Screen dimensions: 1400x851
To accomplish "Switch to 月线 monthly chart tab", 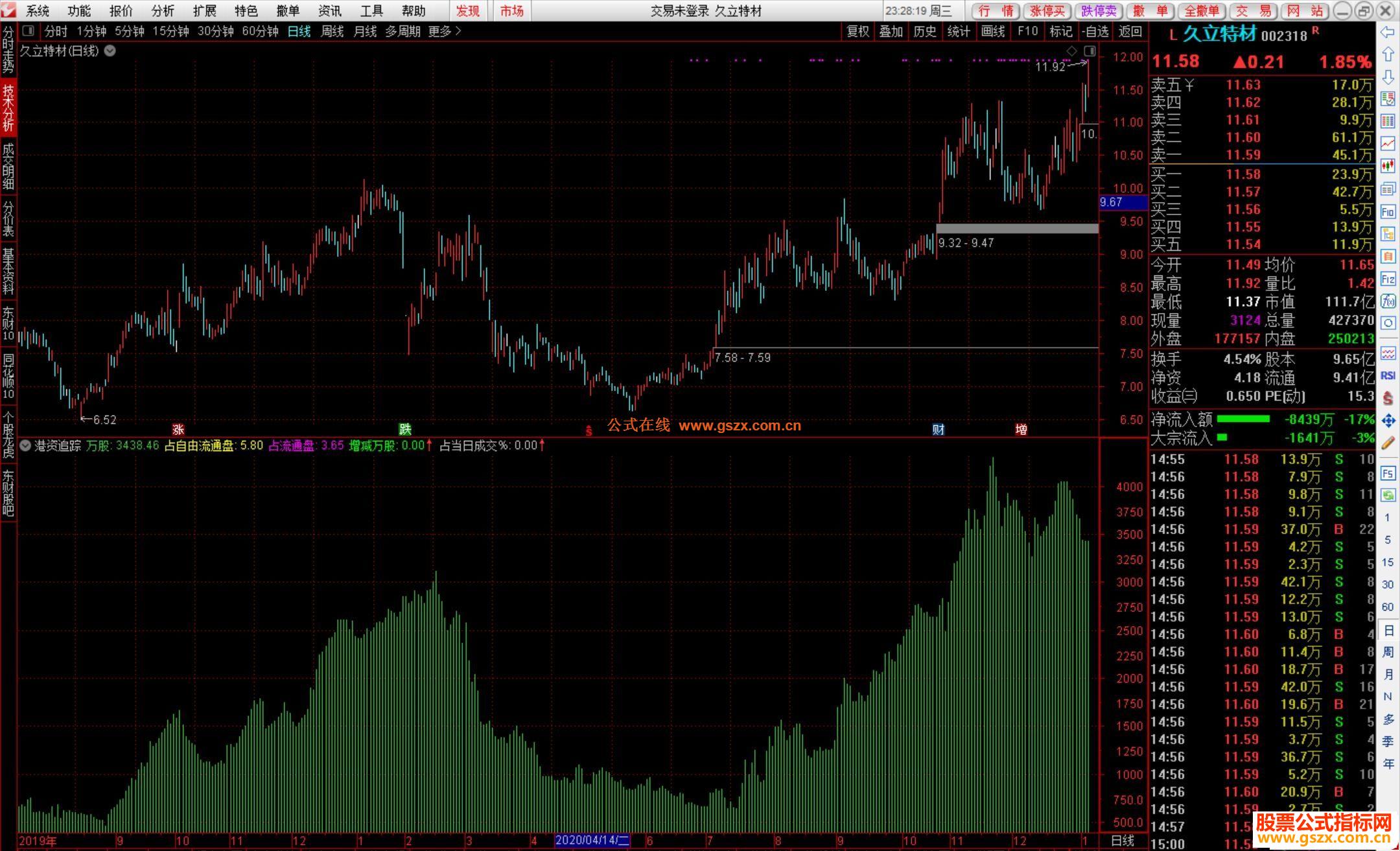I will click(x=365, y=31).
